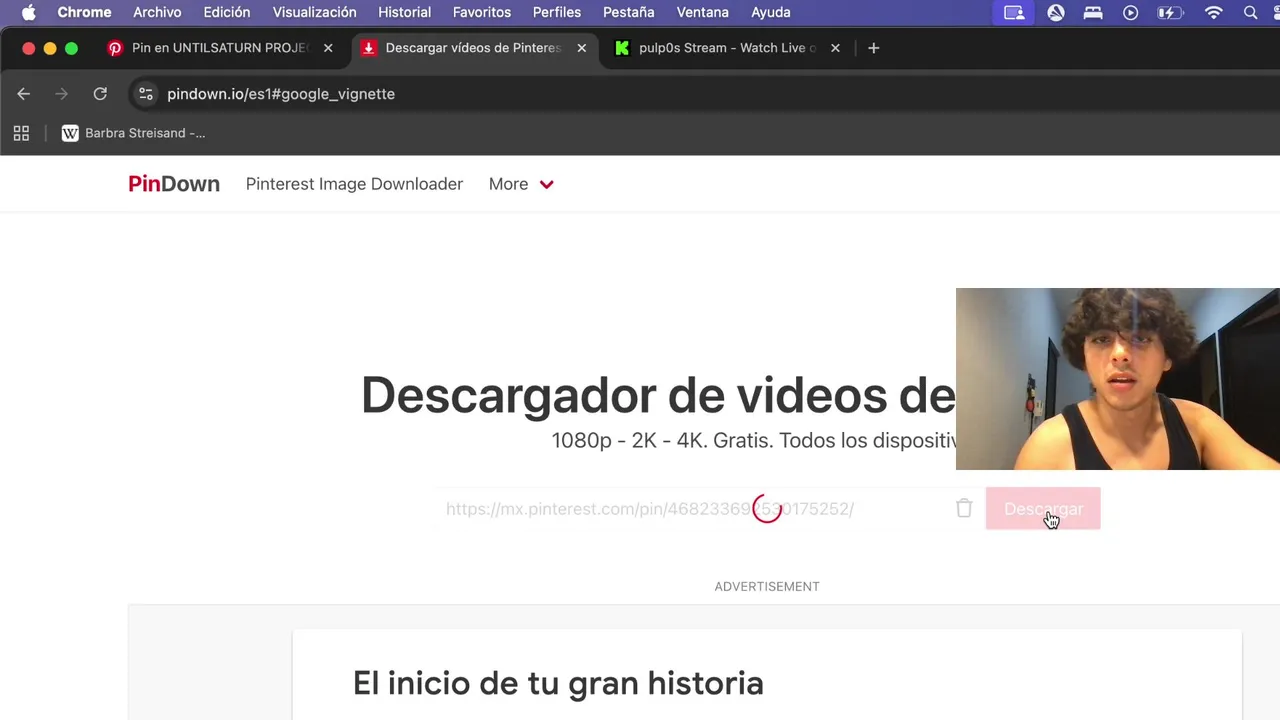
Task: Open the Apple menu
Action: (28, 12)
